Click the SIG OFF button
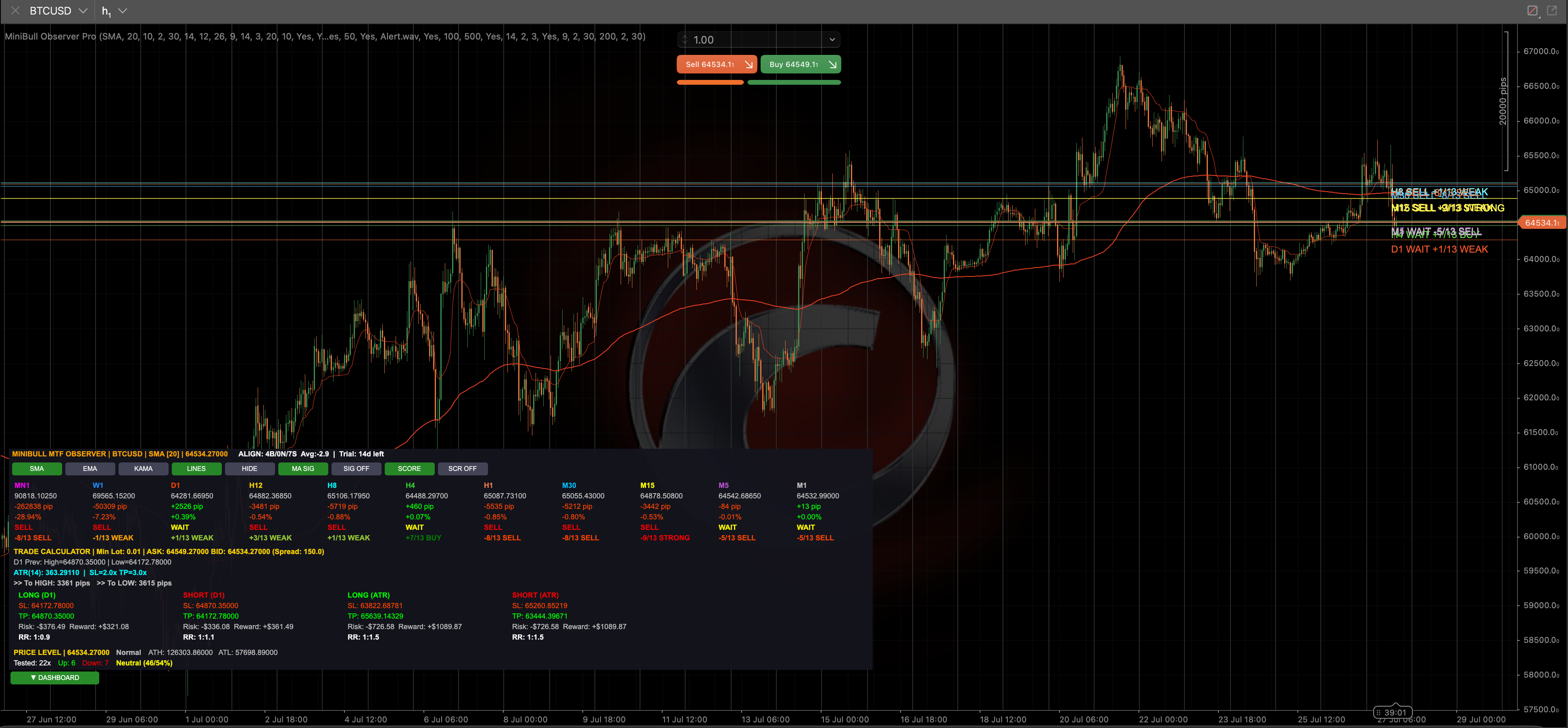The width and height of the screenshot is (1568, 728). point(356,469)
